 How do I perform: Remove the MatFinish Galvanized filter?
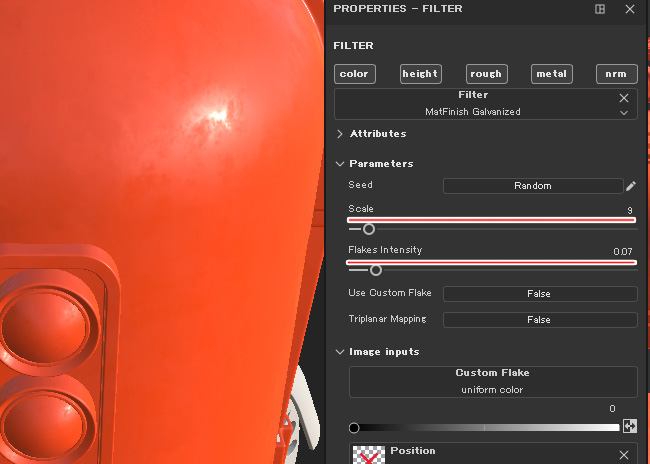[624, 98]
